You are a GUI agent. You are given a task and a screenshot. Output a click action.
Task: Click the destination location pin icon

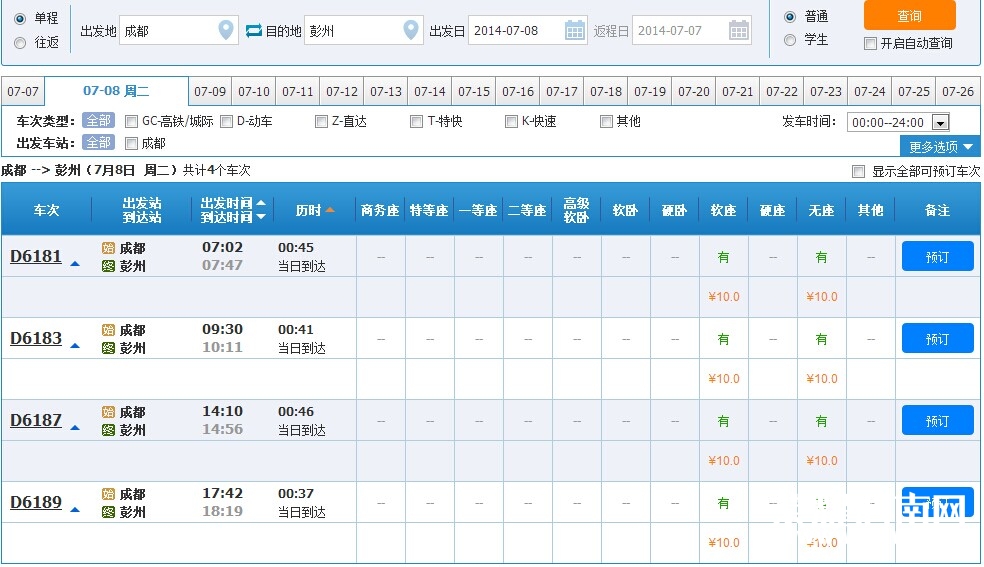tap(410, 29)
